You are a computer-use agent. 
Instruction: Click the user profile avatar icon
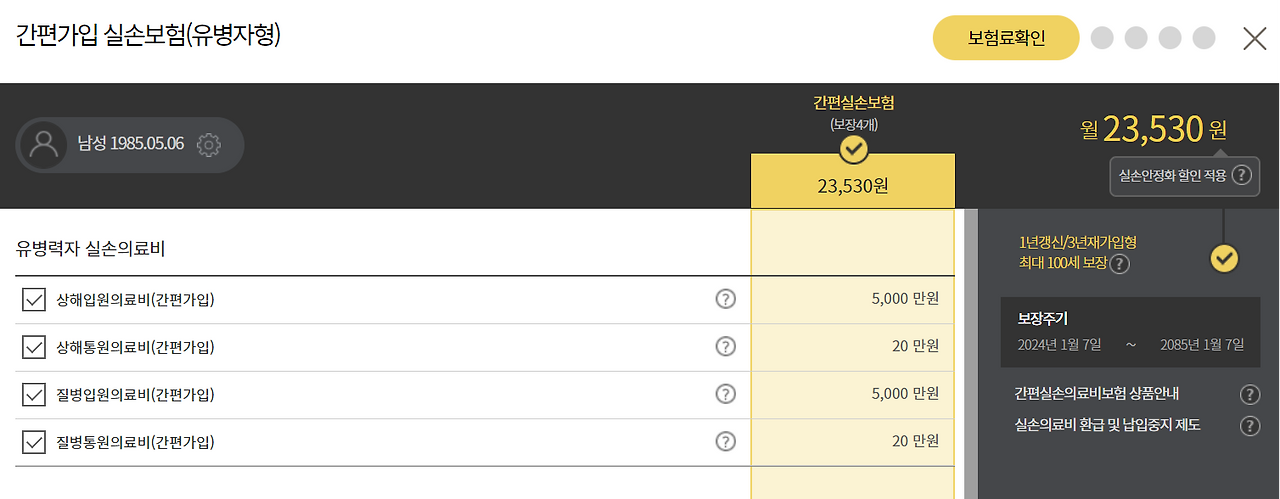44,144
